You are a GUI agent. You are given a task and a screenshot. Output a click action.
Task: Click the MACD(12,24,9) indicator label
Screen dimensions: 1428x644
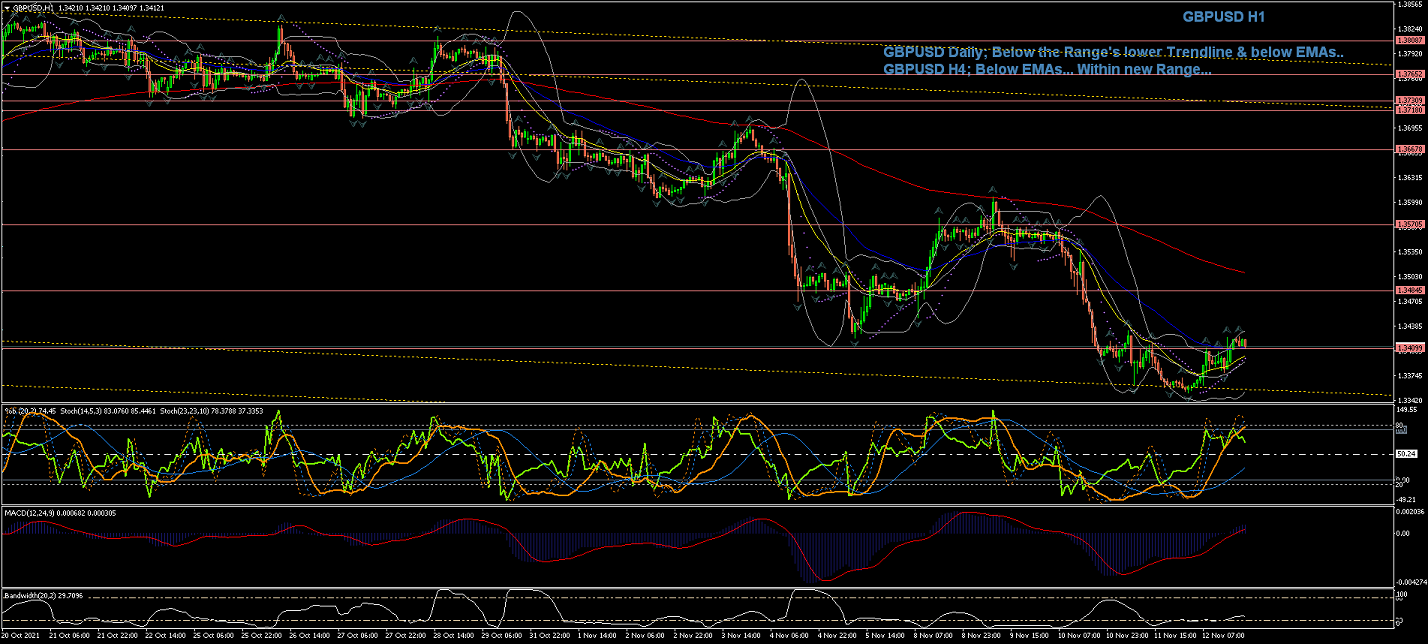coord(30,513)
